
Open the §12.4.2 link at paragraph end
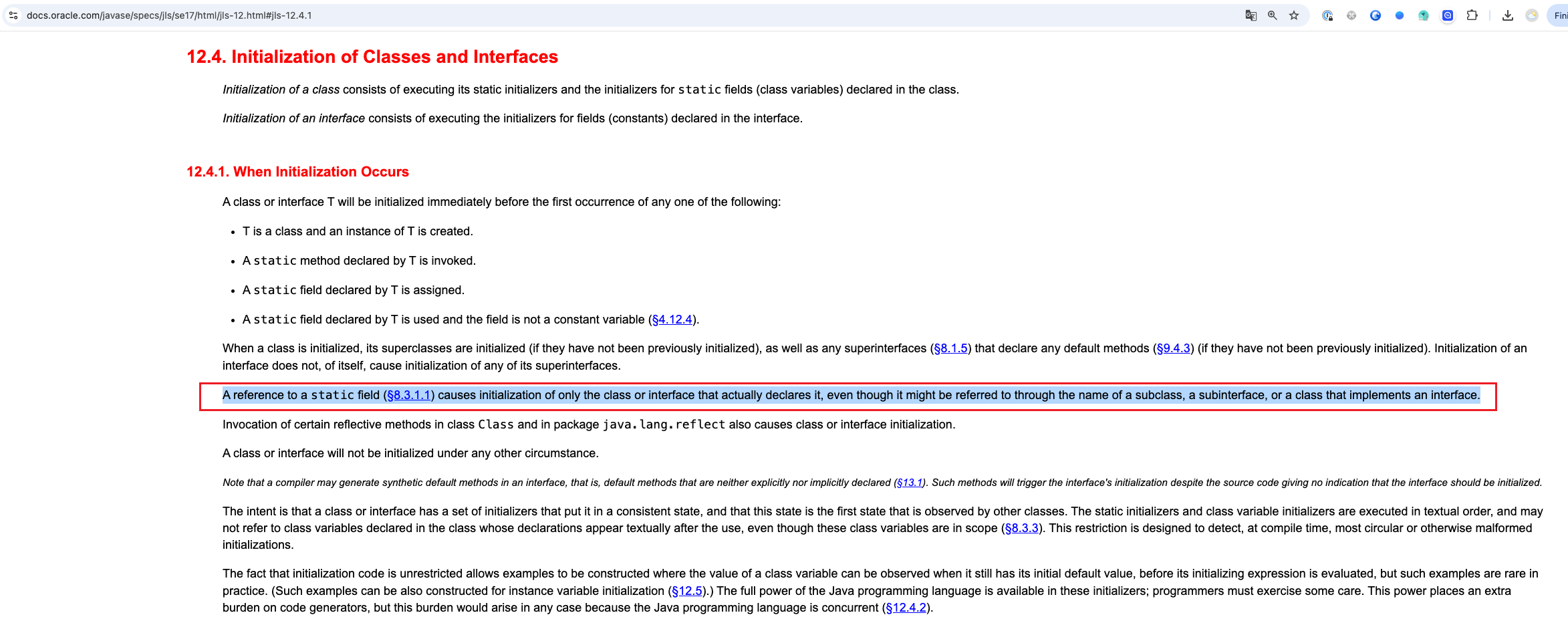[x=906, y=608]
